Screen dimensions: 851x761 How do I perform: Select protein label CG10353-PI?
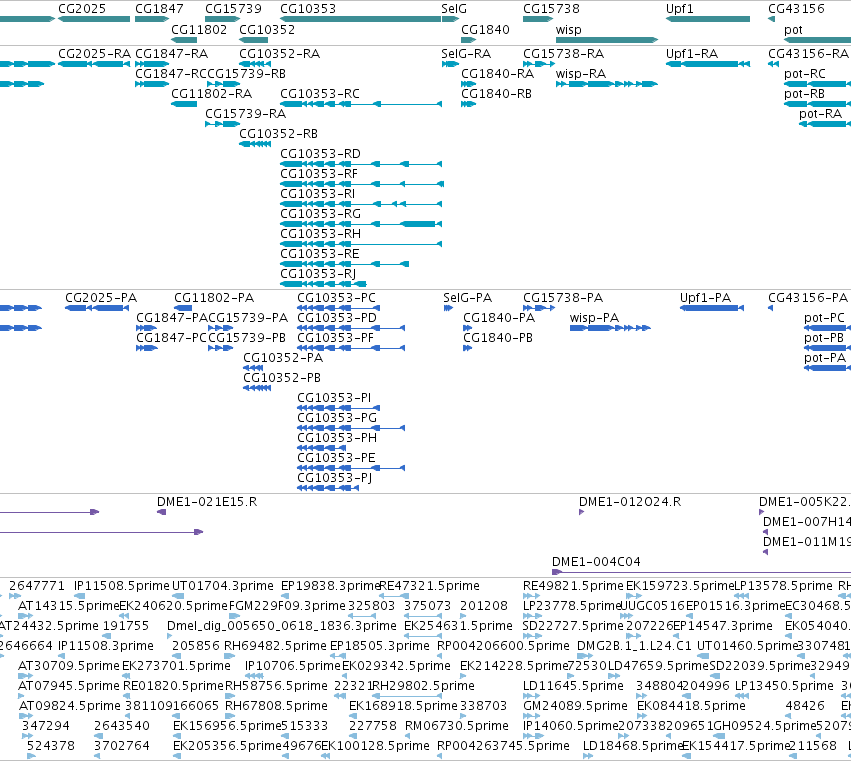334,398
